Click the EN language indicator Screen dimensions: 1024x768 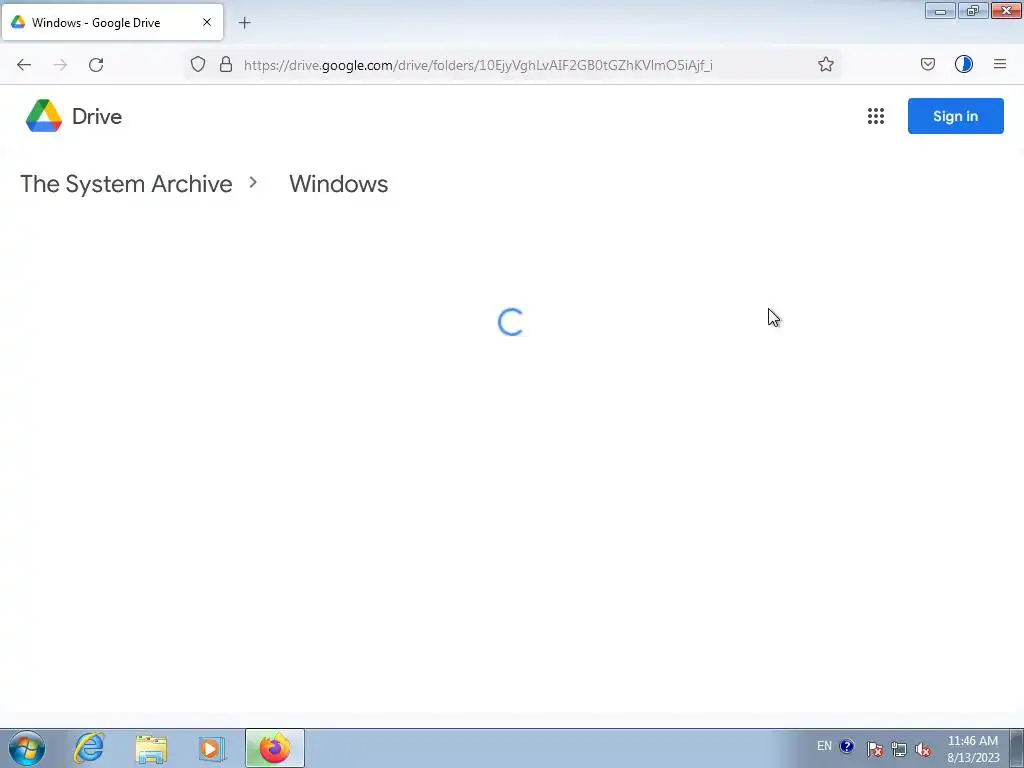pos(824,746)
